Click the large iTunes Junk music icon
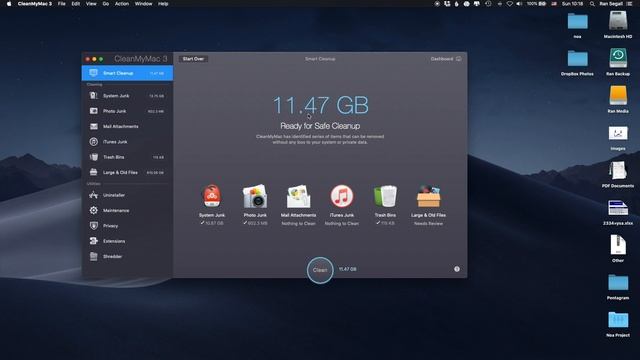Screen dimensions: 640x360 pyautogui.click(x=342, y=196)
